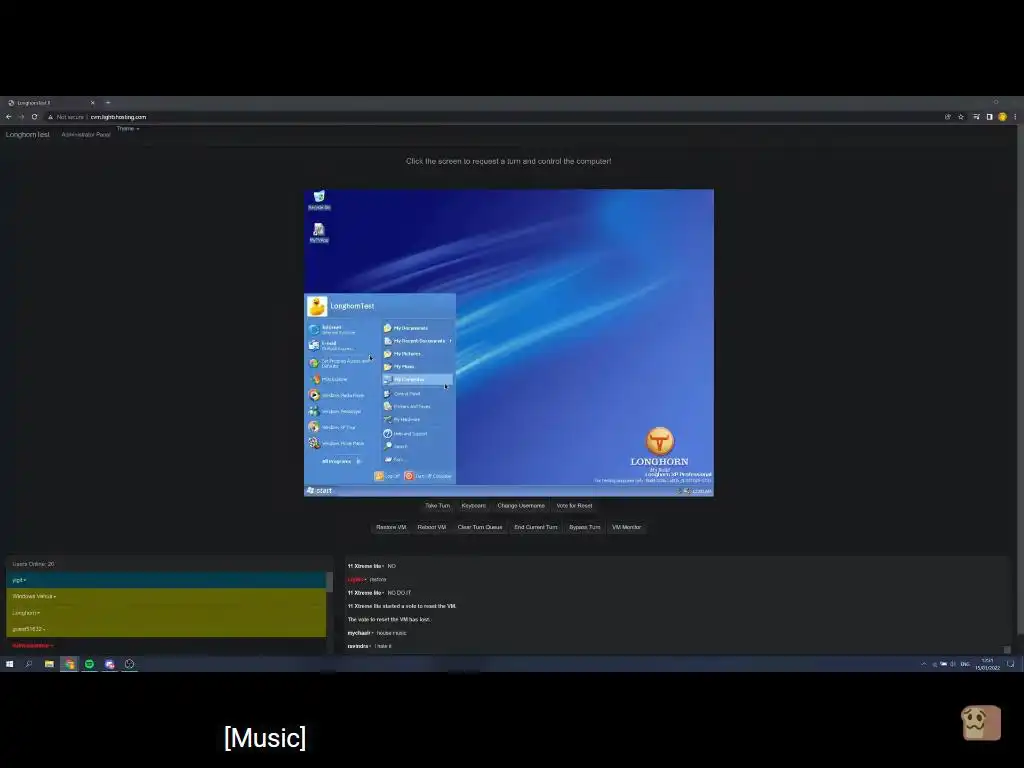Reload the browser page
This screenshot has height=768, width=1024.
click(35, 117)
